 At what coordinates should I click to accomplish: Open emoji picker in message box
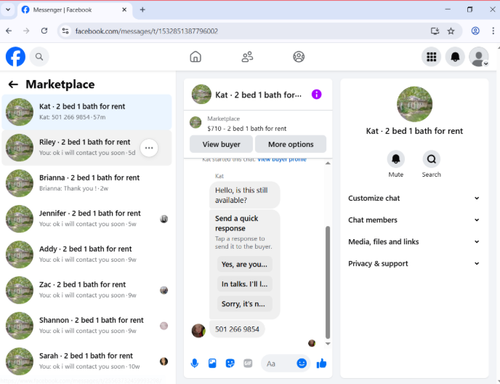pyautogui.click(x=302, y=363)
